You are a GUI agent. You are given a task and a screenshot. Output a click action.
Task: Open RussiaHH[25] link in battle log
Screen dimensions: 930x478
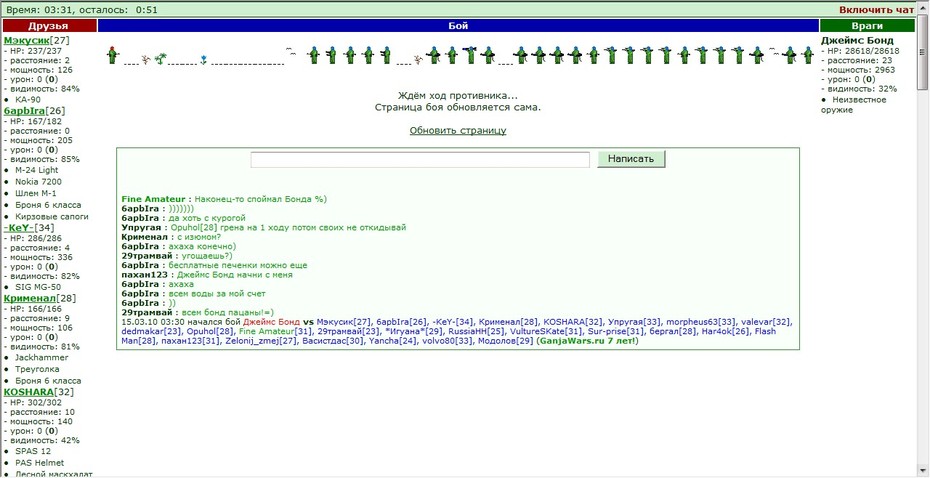point(474,332)
